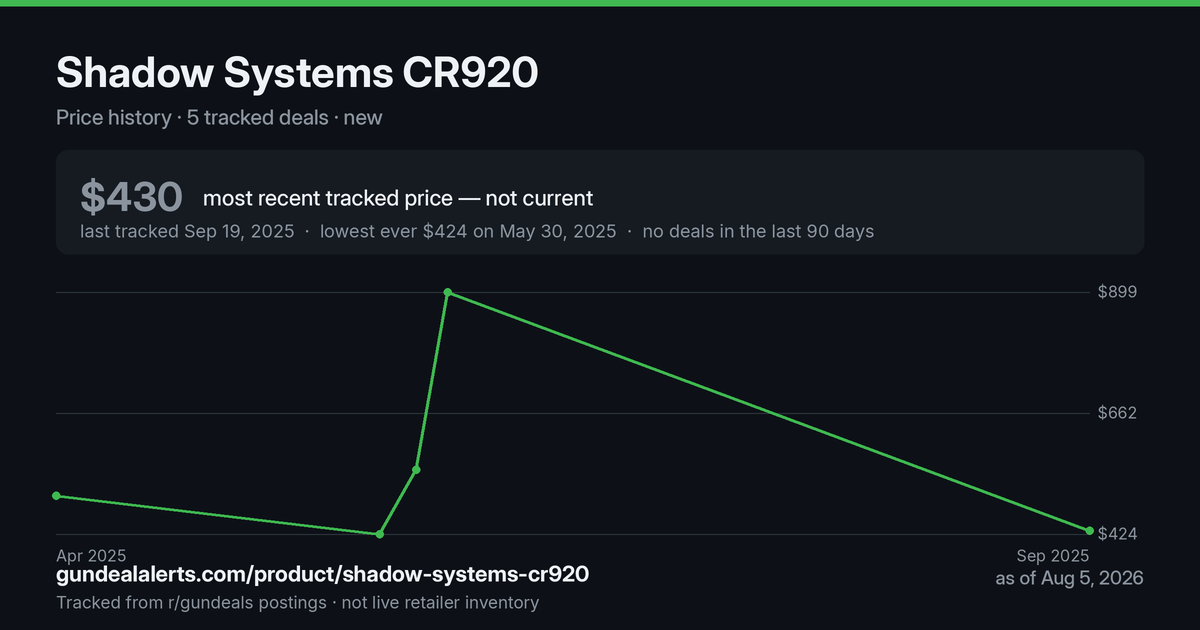Click 'no deals in the last 90 days' note
This screenshot has width=1200, height=630.
(758, 231)
